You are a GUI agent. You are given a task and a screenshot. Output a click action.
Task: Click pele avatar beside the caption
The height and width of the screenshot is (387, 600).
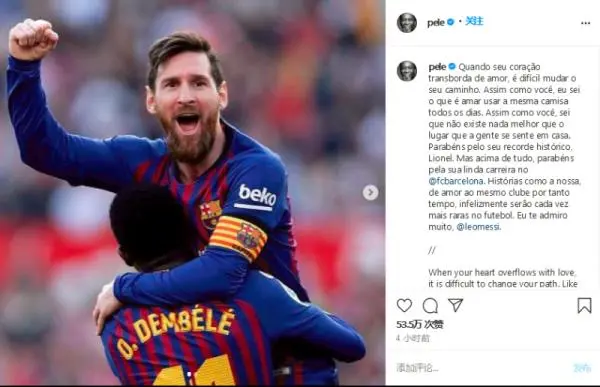407,71
